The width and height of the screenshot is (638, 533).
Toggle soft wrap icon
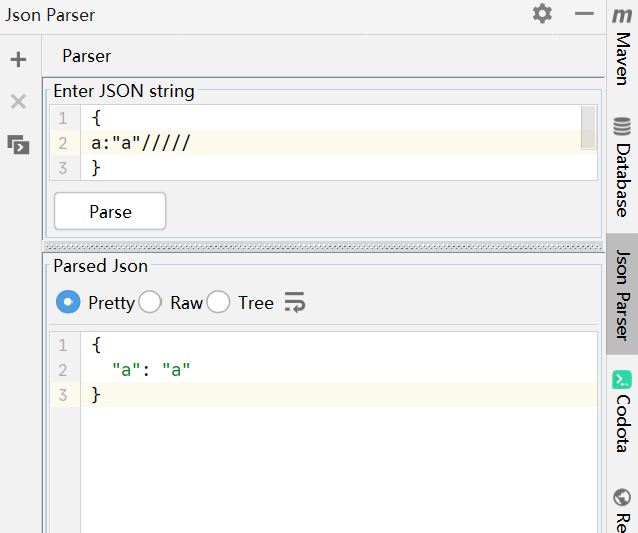coord(295,302)
